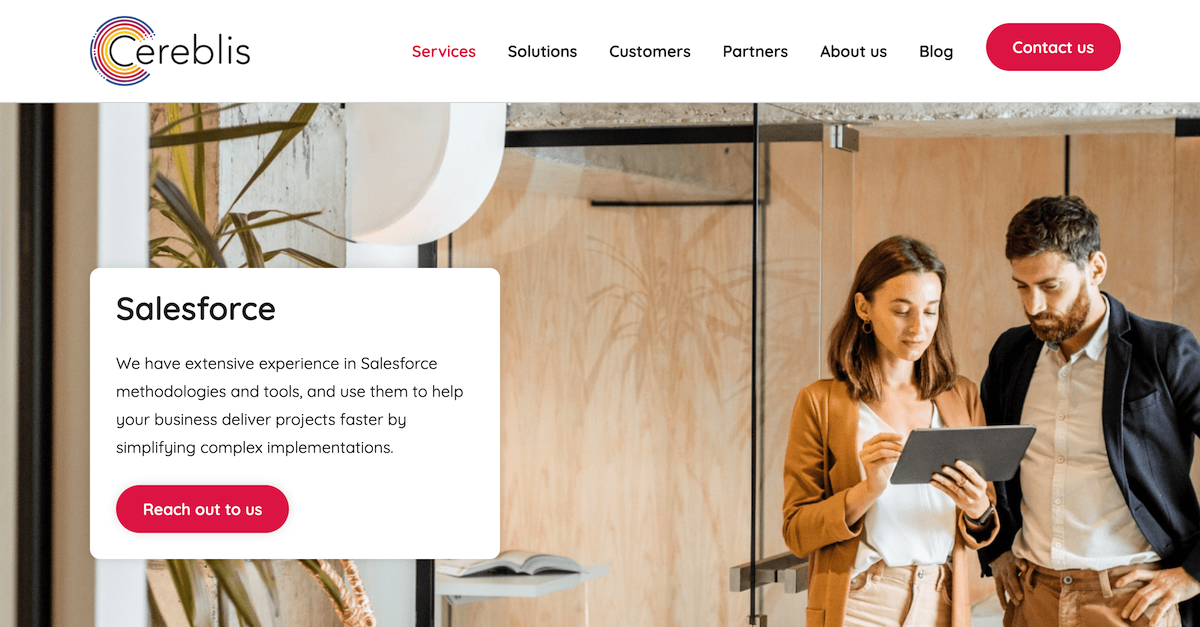Click the Cereblis circular logo icon

[x=121, y=51]
